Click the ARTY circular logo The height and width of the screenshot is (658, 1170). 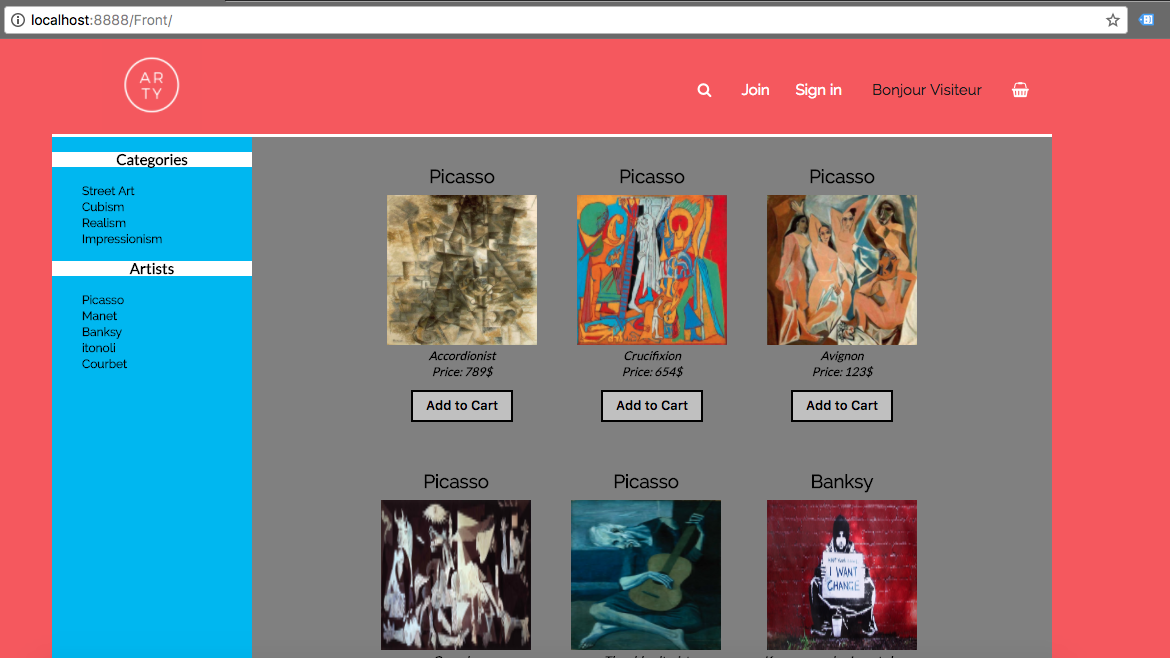tap(151, 85)
